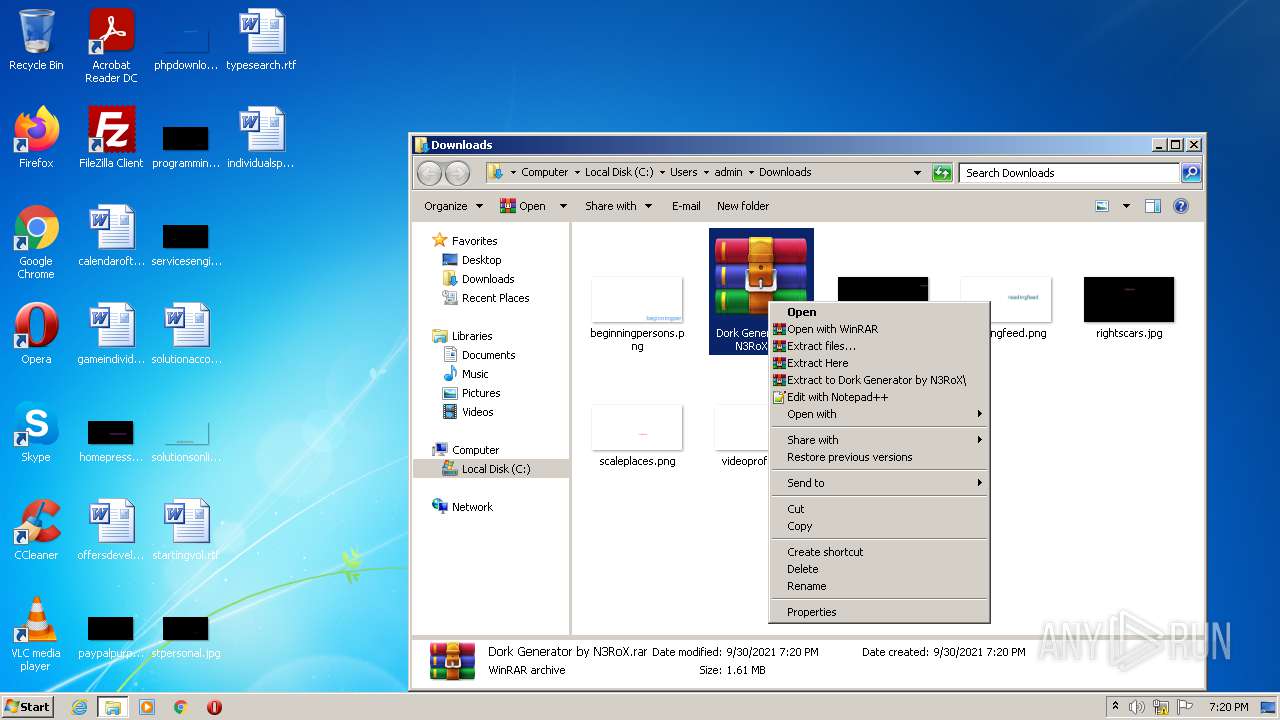Open Firefox desktop shortcut
The height and width of the screenshot is (720, 1280).
(x=36, y=138)
